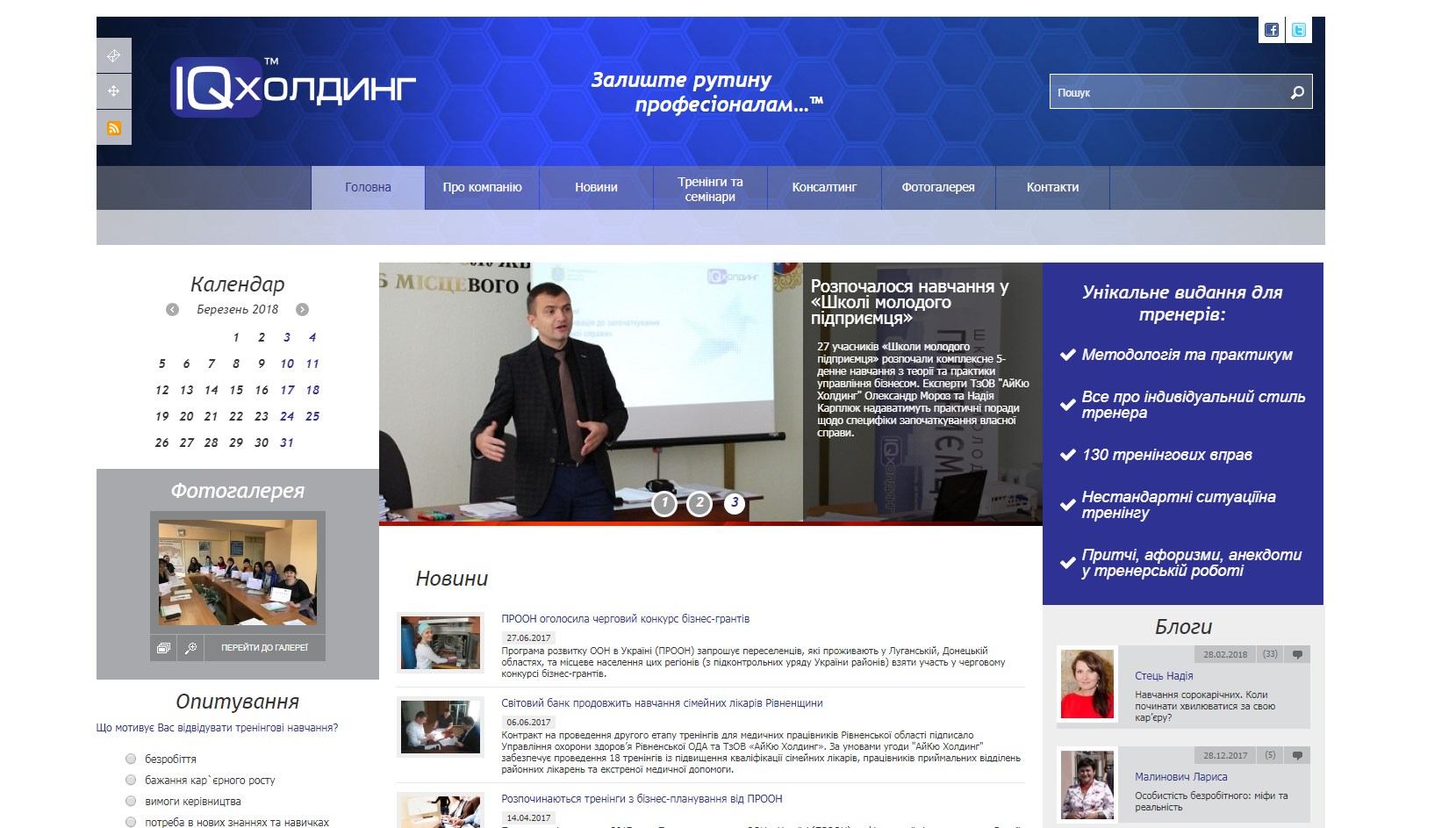Click comment bubble icon on Малинович Лариса blog
The image size is (1456, 828).
click(1297, 756)
